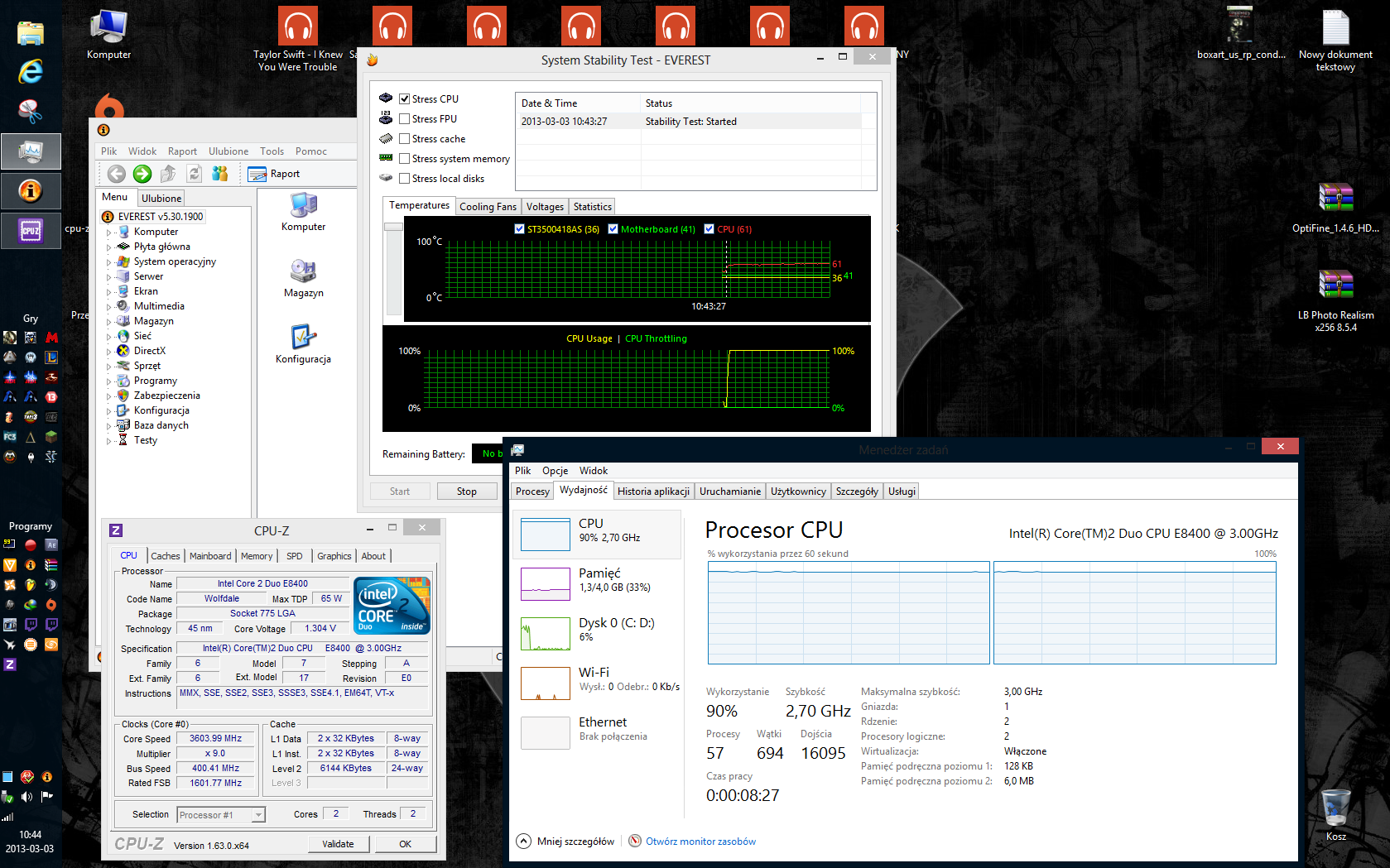Enable Stress local disks checkbox
Image resolution: width=1390 pixels, height=868 pixels.
click(x=405, y=178)
